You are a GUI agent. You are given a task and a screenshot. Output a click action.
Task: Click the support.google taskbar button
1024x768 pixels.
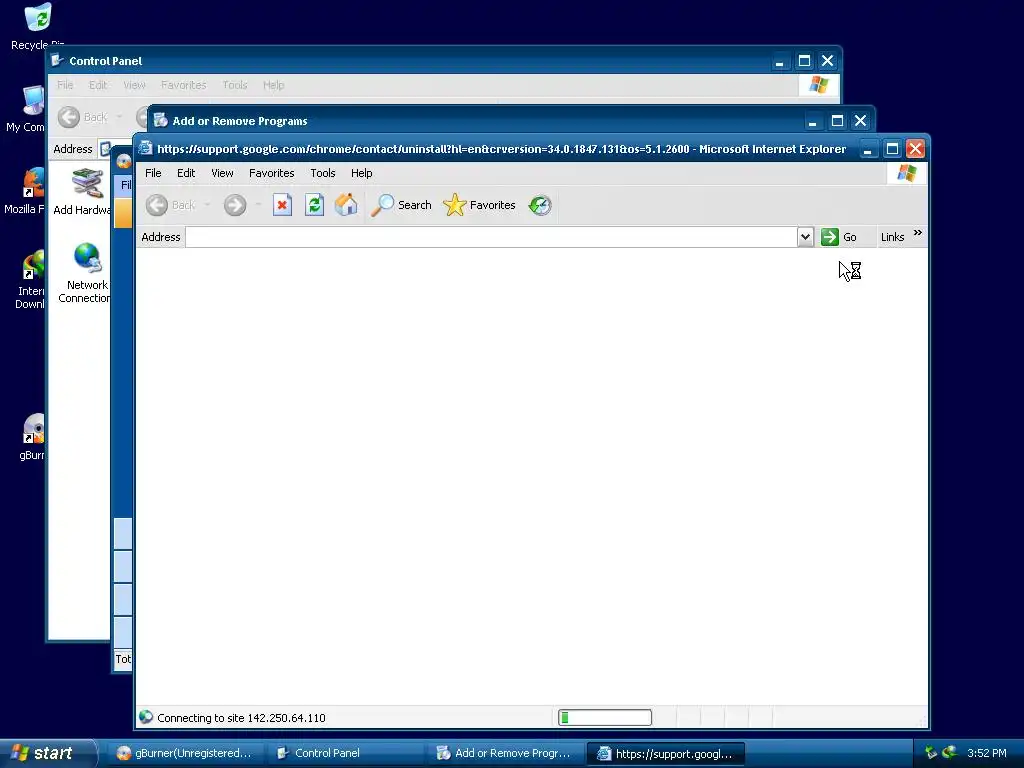tap(665, 753)
